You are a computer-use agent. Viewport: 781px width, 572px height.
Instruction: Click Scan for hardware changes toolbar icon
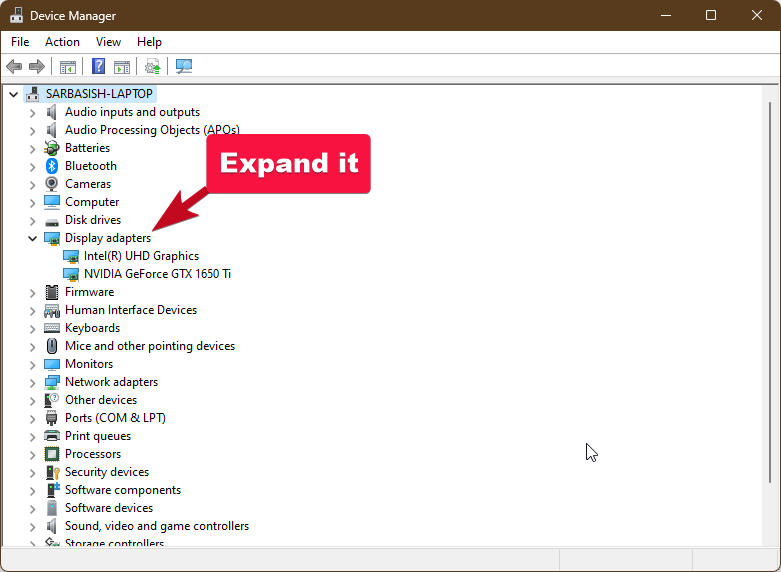[x=184, y=66]
